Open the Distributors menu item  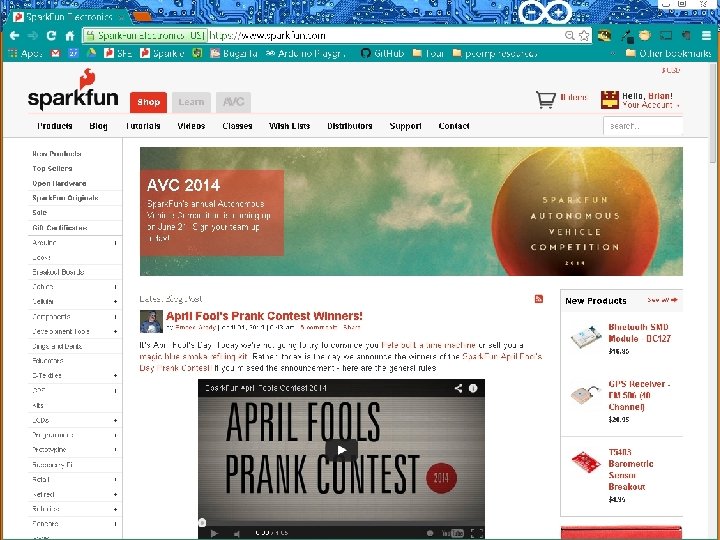point(349,126)
